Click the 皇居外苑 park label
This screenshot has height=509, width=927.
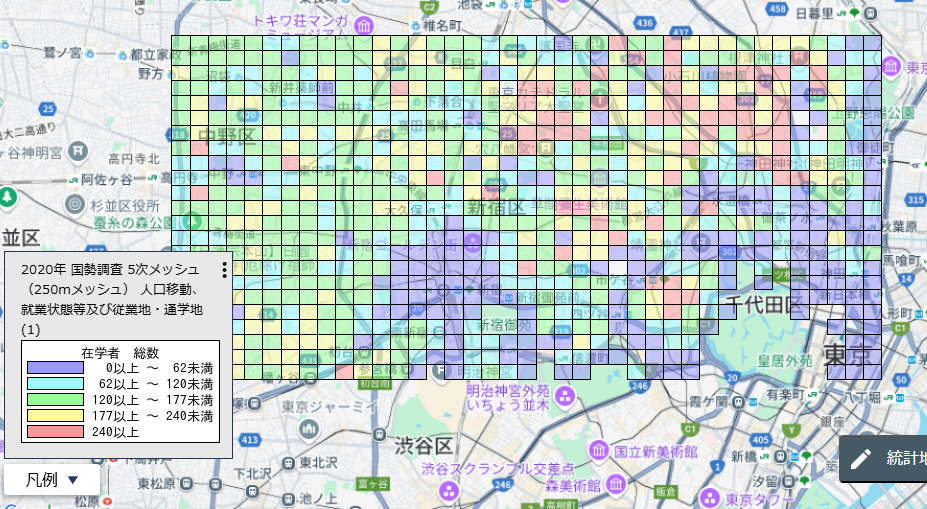(x=785, y=360)
